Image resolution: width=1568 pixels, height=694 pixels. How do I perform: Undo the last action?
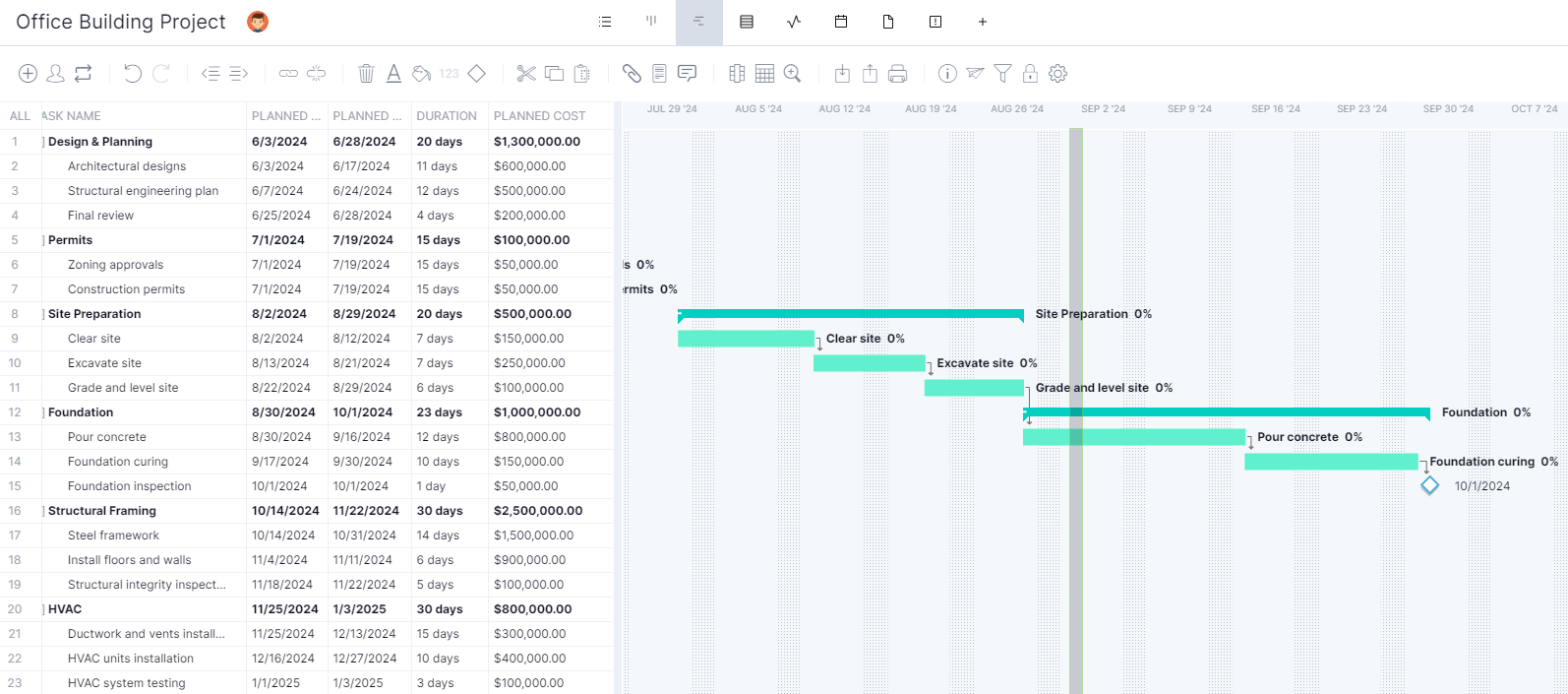click(133, 73)
